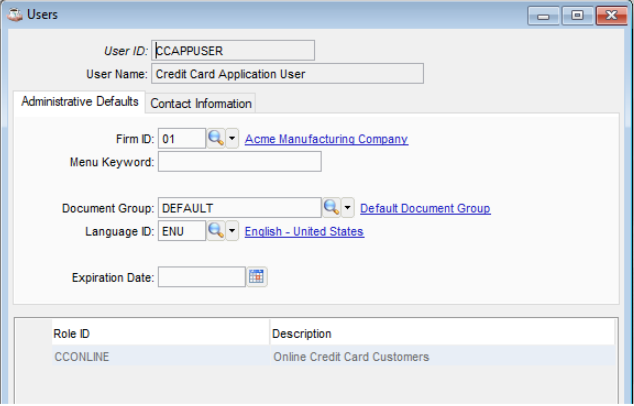
Task: Expand the Firm ID dropdown arrow
Action: 233,139
